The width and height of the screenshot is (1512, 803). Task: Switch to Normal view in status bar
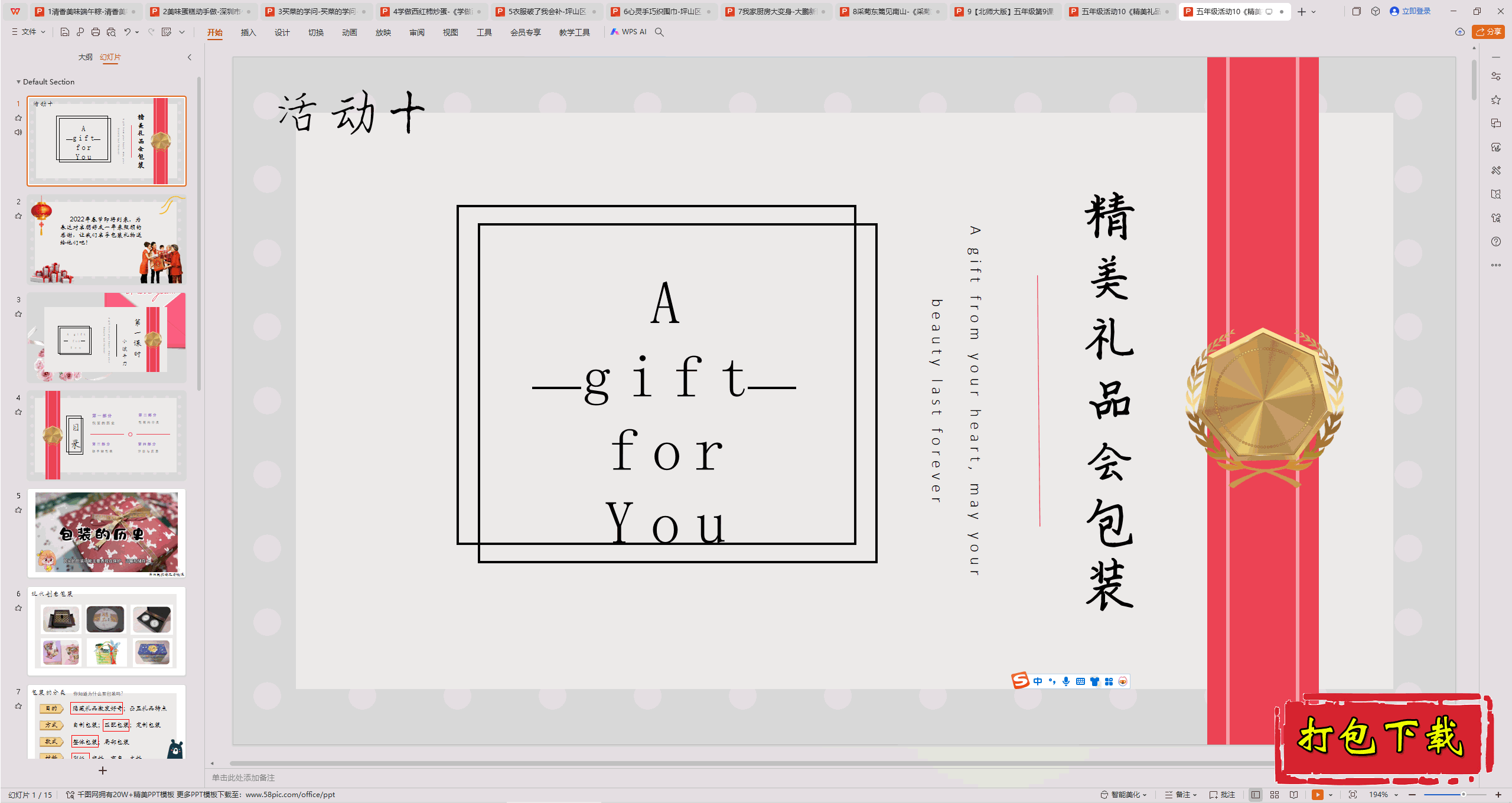[1256, 795]
